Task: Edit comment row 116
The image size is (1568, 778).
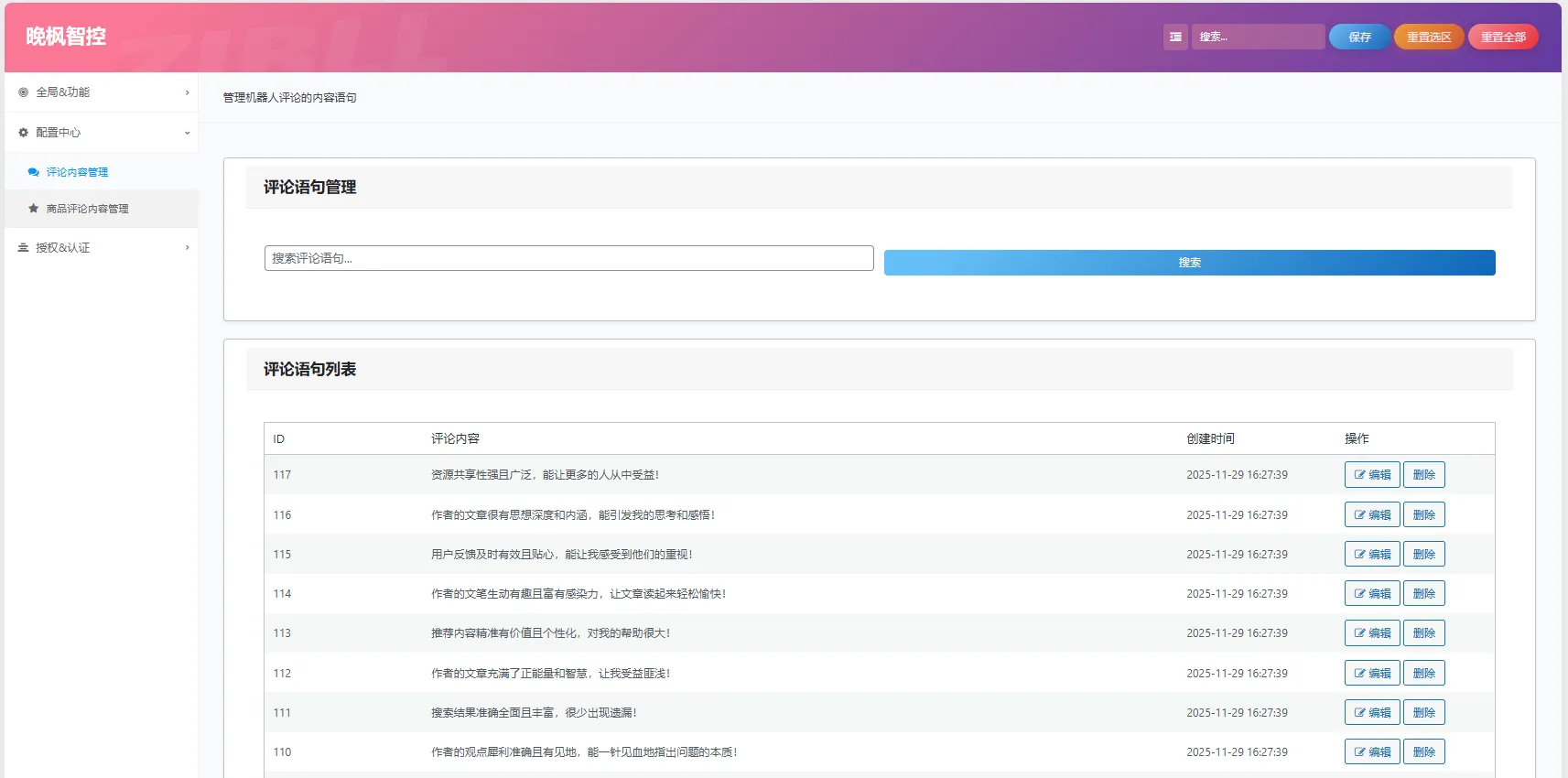Action: click(1372, 515)
